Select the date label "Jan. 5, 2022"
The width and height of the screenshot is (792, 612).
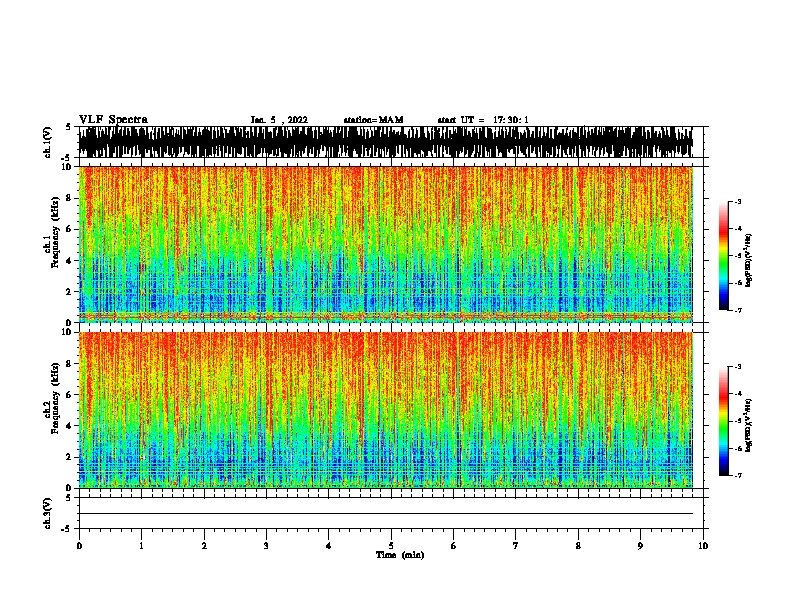coord(279,120)
